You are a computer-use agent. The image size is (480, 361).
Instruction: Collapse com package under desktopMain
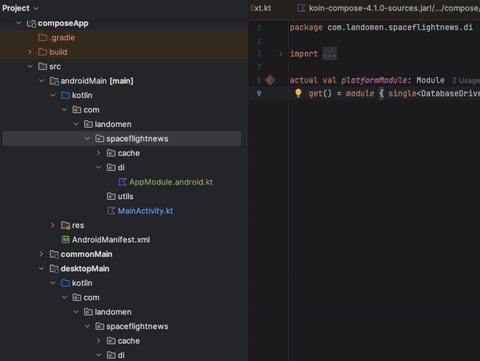[64, 297]
